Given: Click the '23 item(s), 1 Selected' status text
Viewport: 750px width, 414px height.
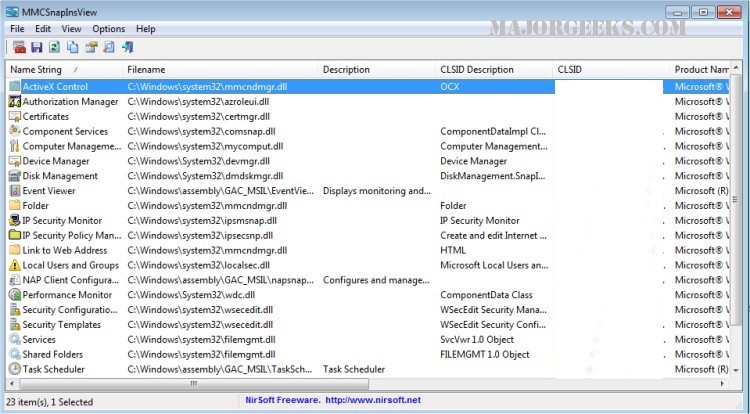Looking at the screenshot, I should (50, 402).
